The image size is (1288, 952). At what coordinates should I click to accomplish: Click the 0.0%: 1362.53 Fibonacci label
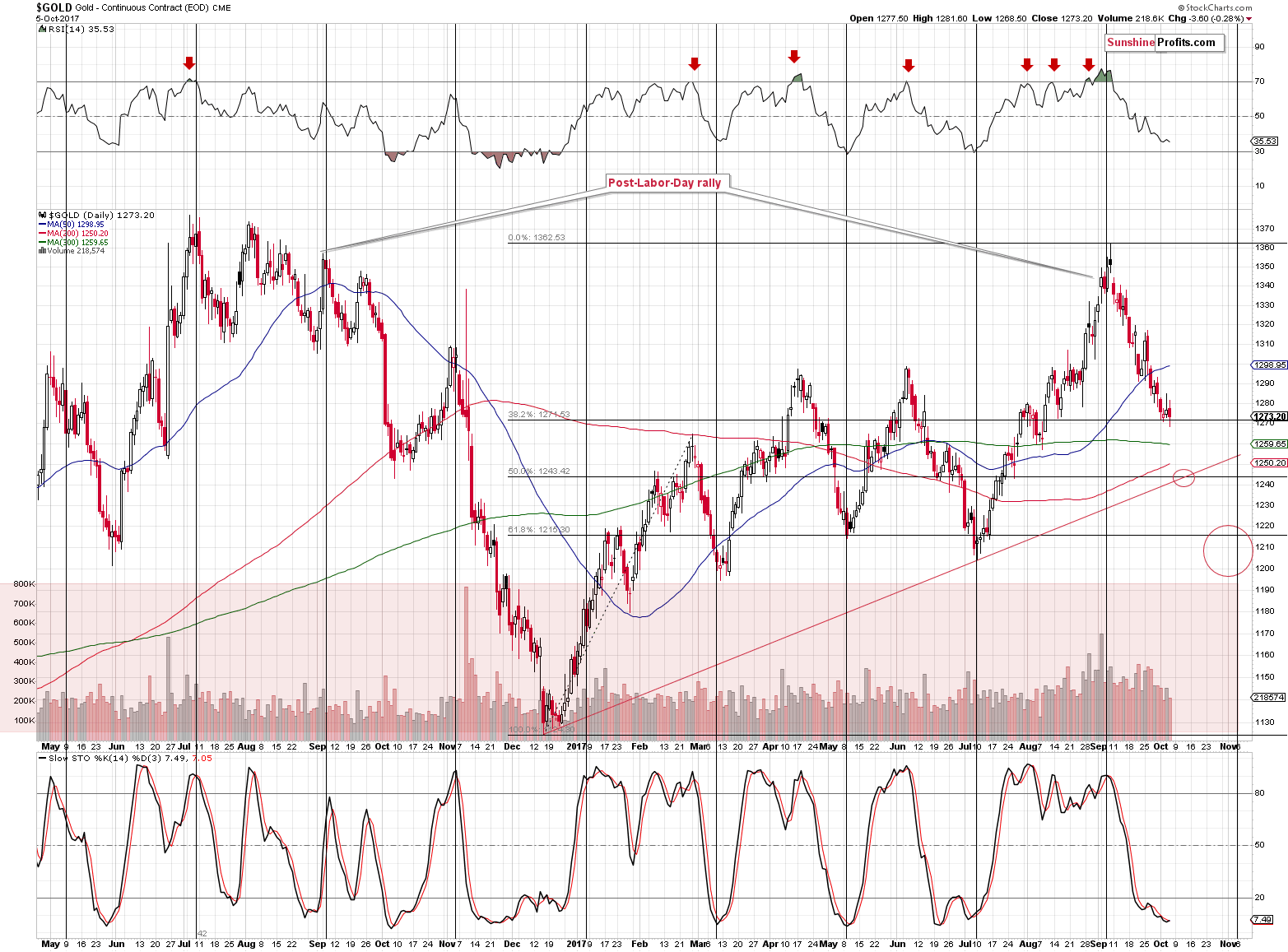[x=537, y=238]
